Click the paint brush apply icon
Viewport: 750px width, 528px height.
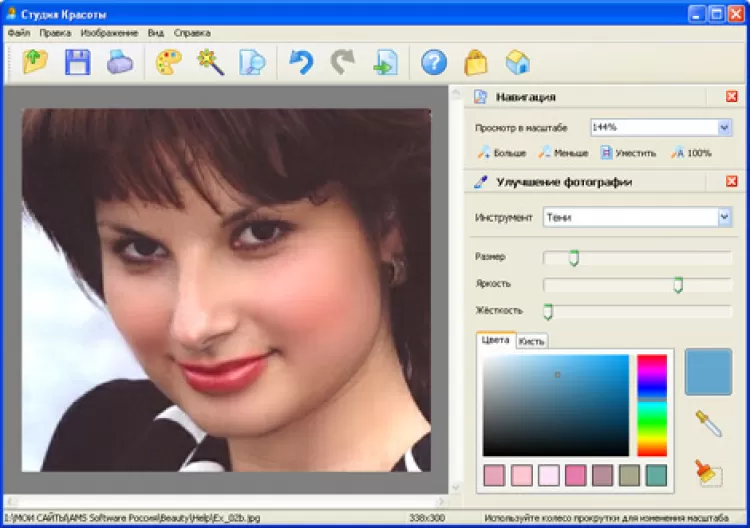coord(708,472)
